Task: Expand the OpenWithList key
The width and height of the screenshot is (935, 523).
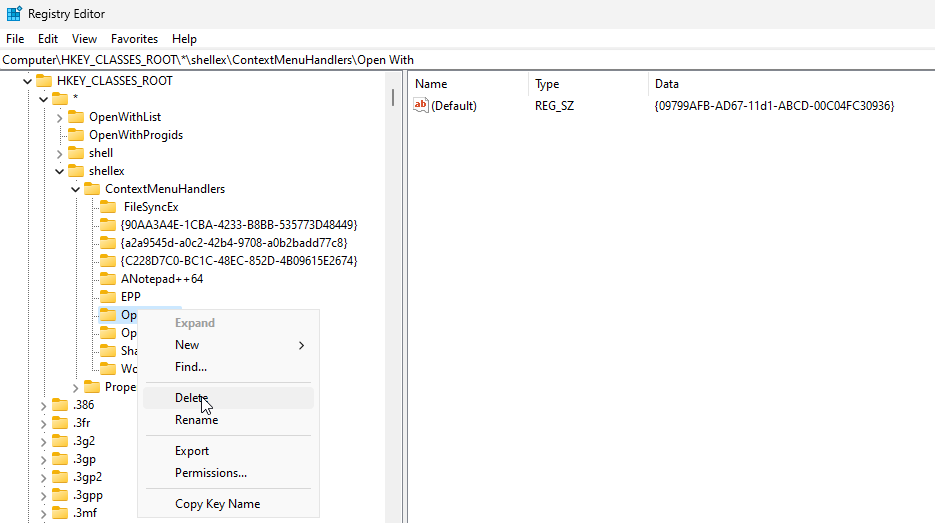Action: [x=60, y=117]
